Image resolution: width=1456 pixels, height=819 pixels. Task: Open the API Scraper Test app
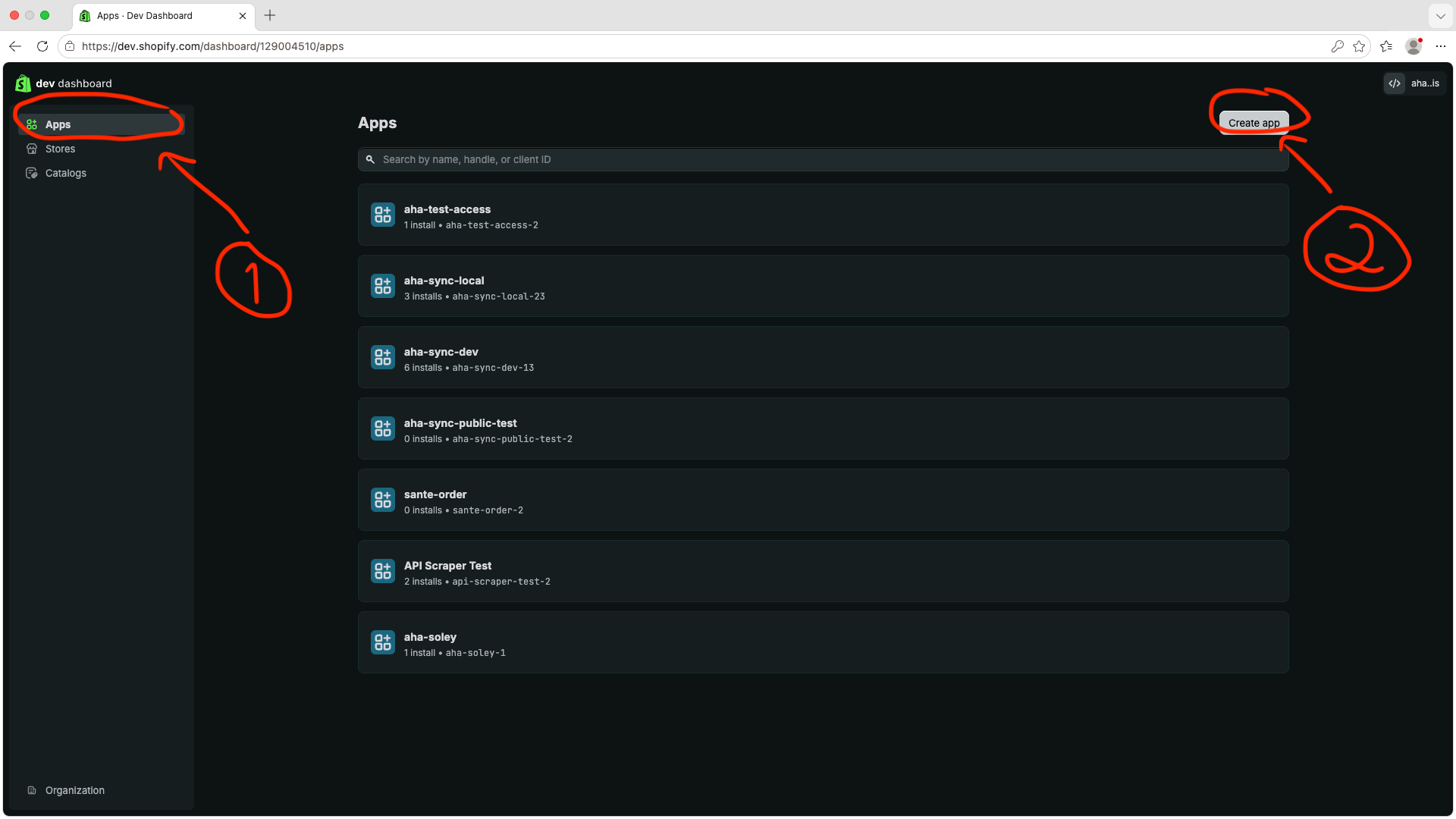coord(823,571)
